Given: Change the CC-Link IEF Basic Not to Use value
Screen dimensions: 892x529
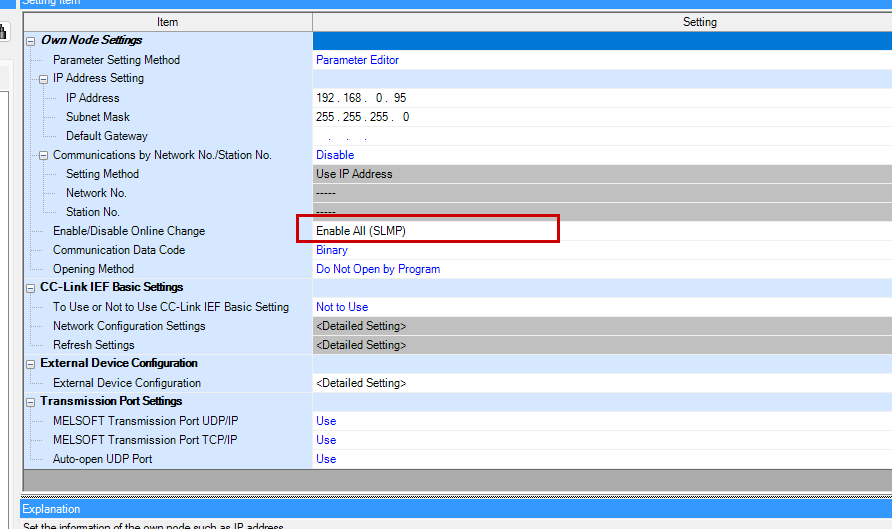Looking at the screenshot, I should 342,307.
